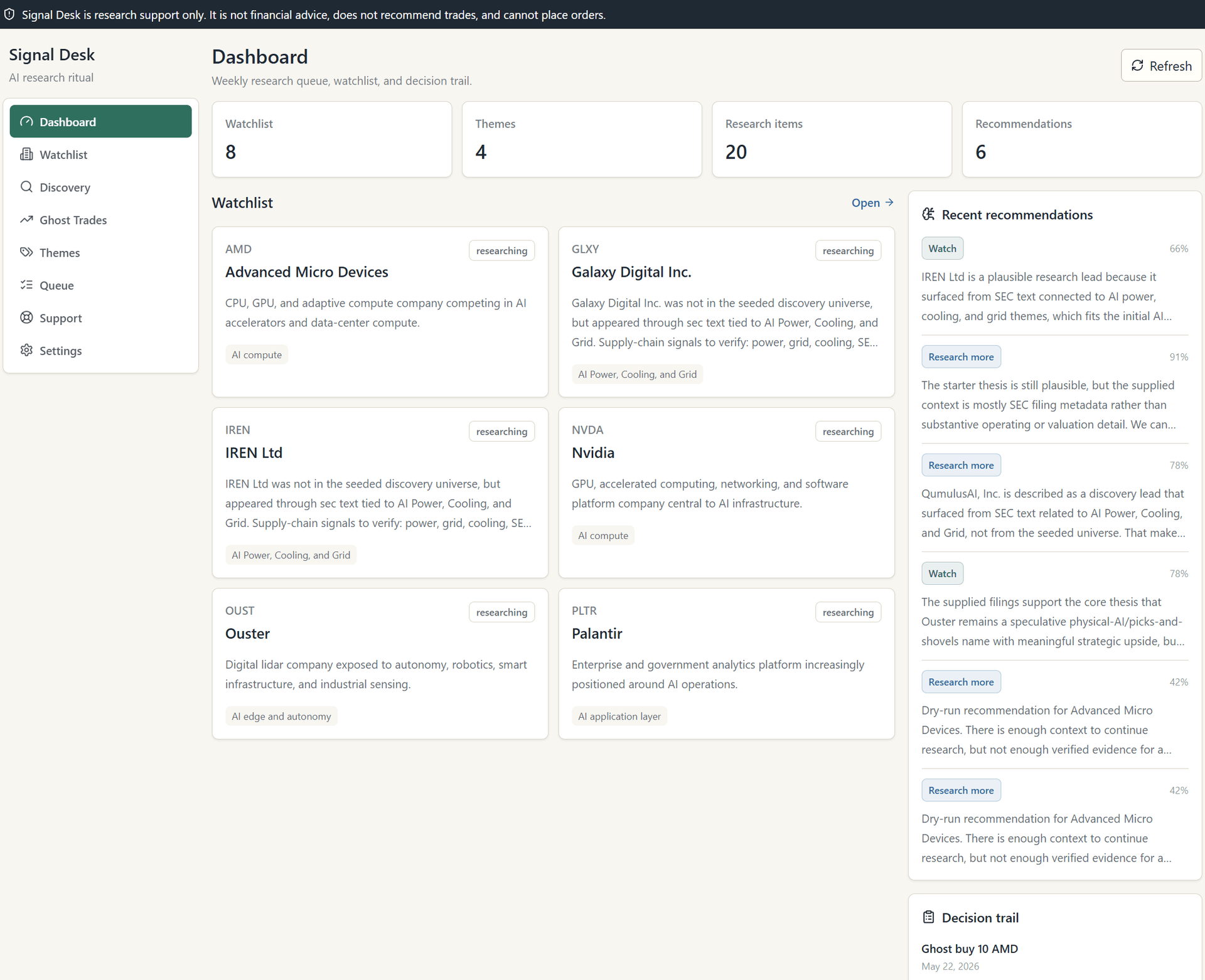Click the Themes count stat card
Image resolution: width=1205 pixels, height=980 pixels.
tap(582, 139)
